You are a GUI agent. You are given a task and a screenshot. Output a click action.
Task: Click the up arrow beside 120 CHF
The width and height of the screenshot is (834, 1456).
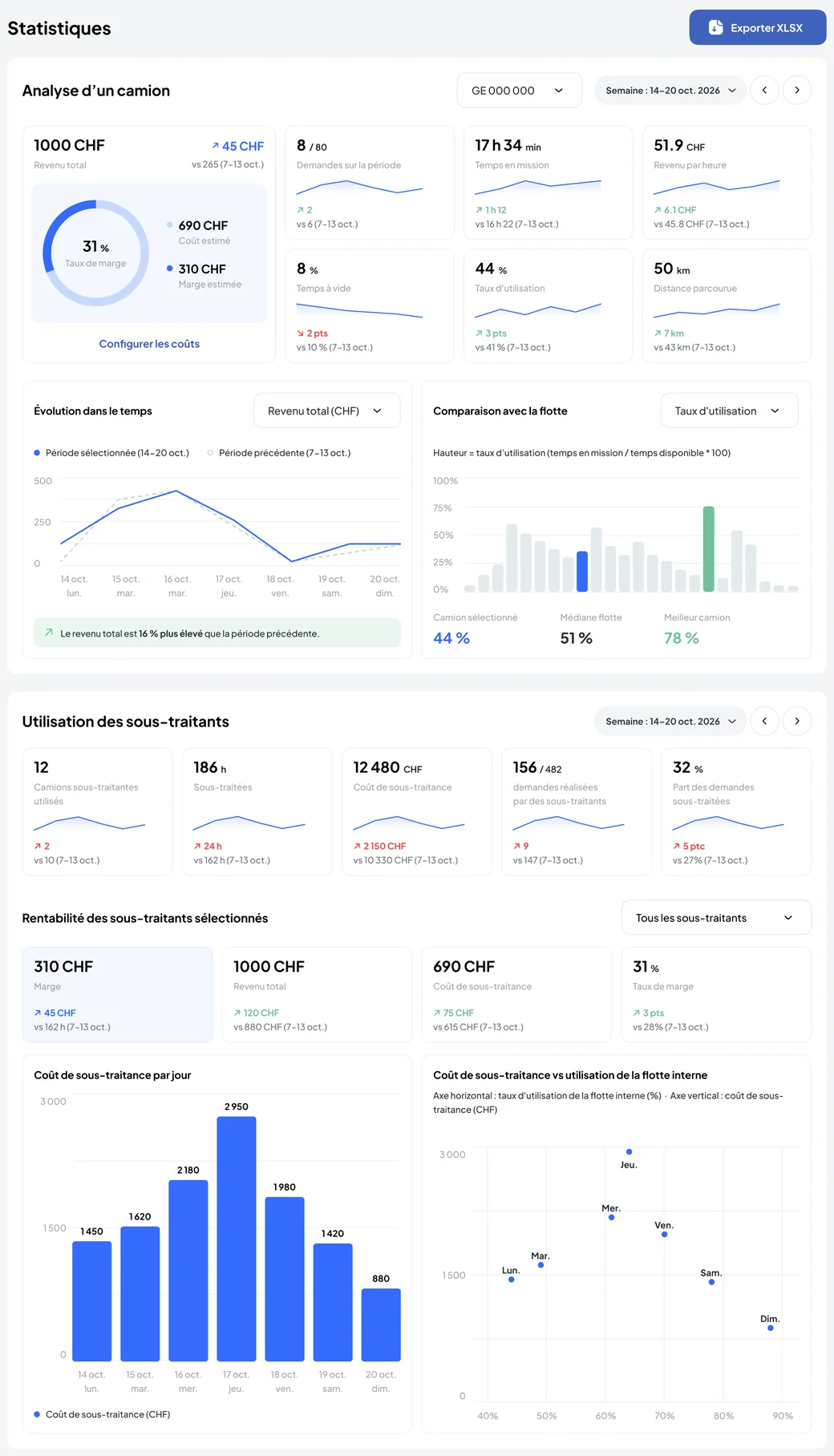click(x=237, y=1013)
